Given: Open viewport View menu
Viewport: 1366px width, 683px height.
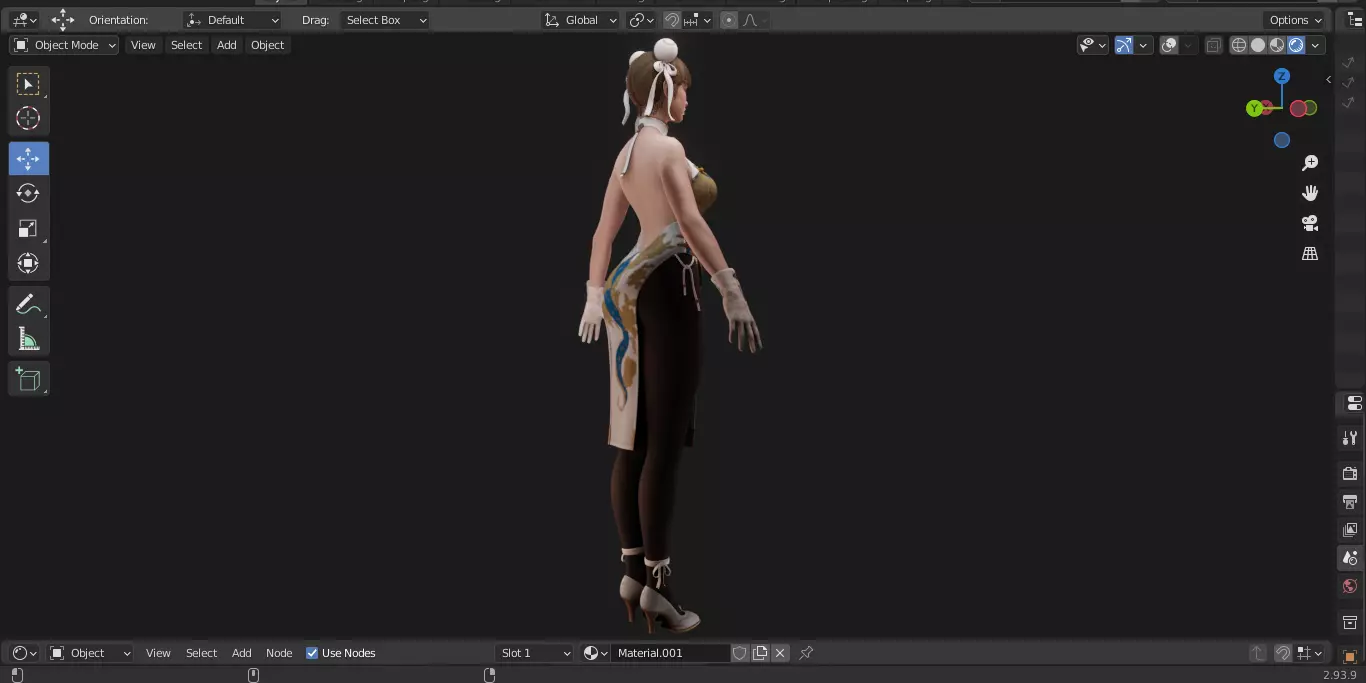Looking at the screenshot, I should point(143,45).
